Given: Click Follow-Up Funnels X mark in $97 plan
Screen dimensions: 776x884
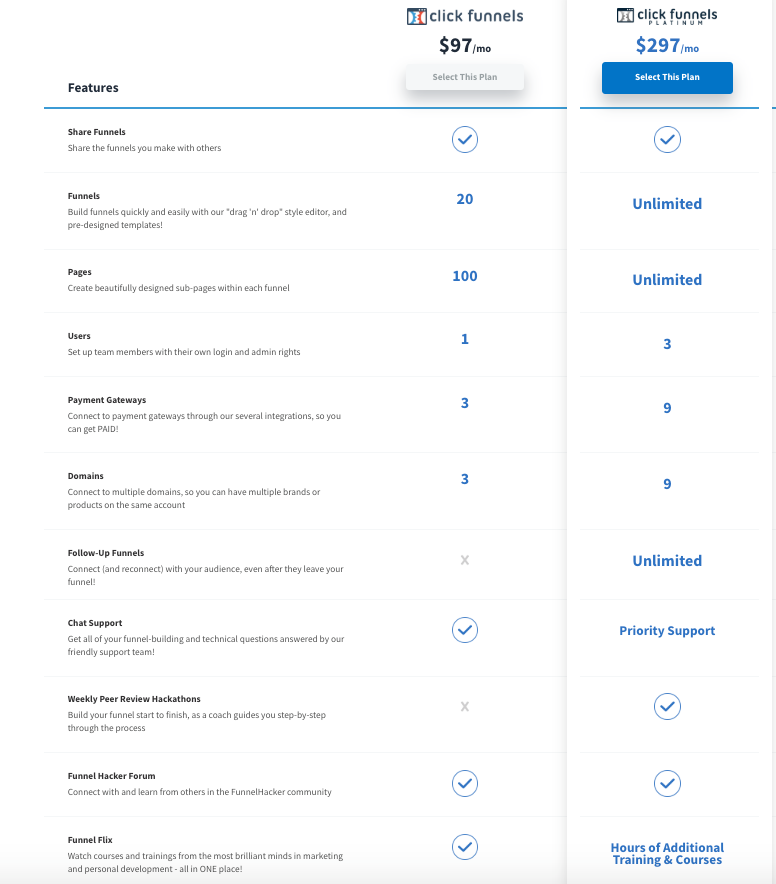Looking at the screenshot, I should (465, 560).
